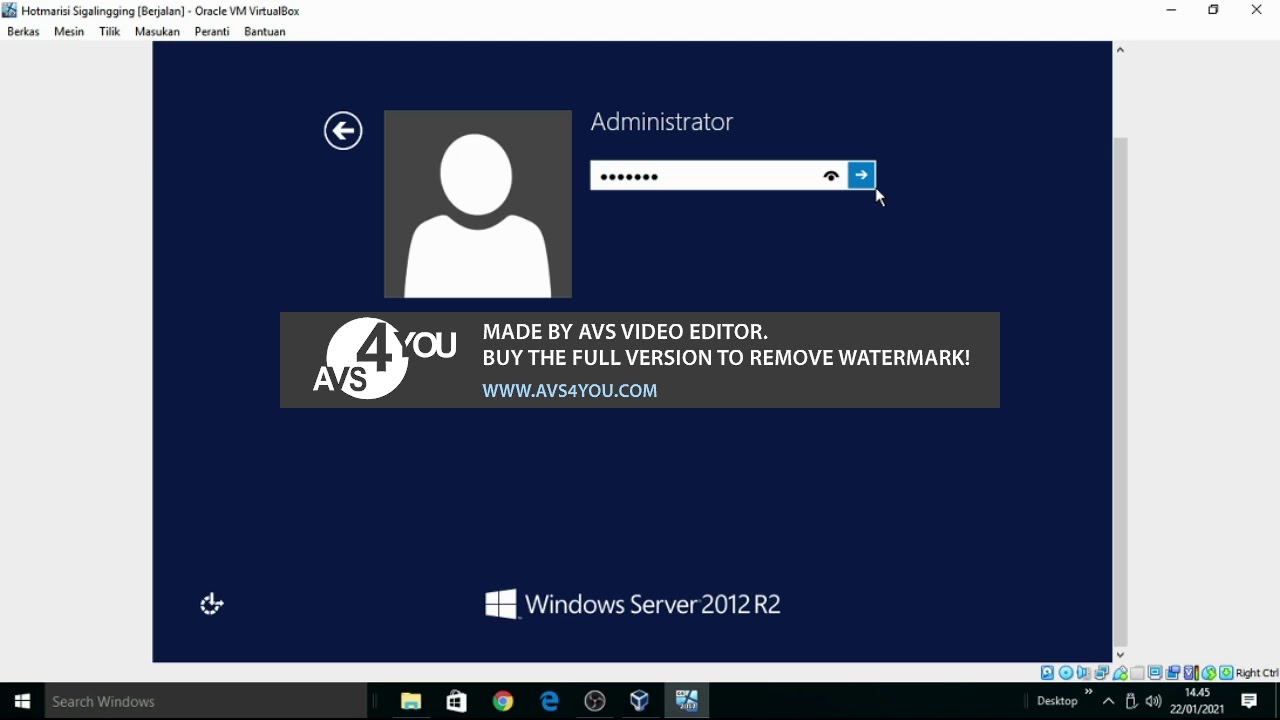The height and width of the screenshot is (720, 1280).
Task: Open the Peranti menu
Action: [212, 31]
